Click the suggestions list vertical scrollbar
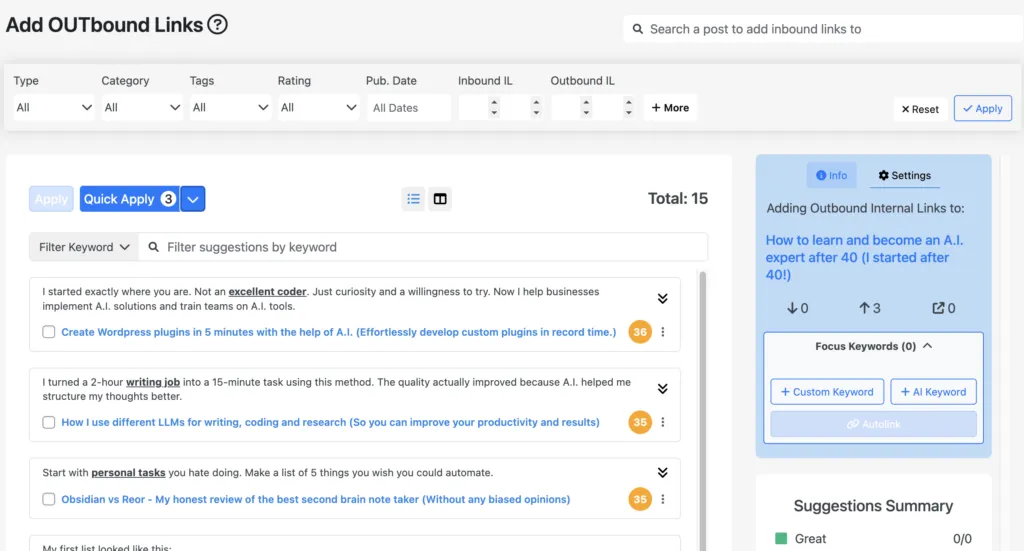This screenshot has width=1024, height=551. coord(702,400)
